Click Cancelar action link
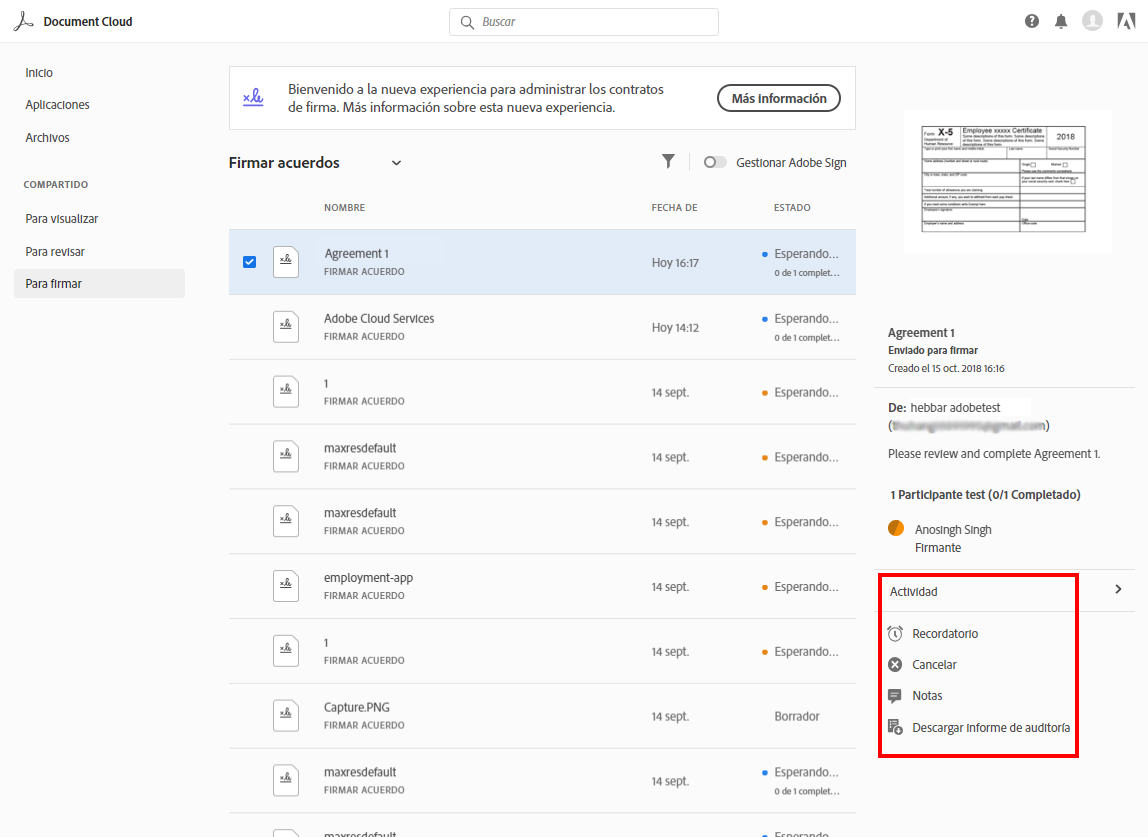The width and height of the screenshot is (1148, 837). (934, 665)
